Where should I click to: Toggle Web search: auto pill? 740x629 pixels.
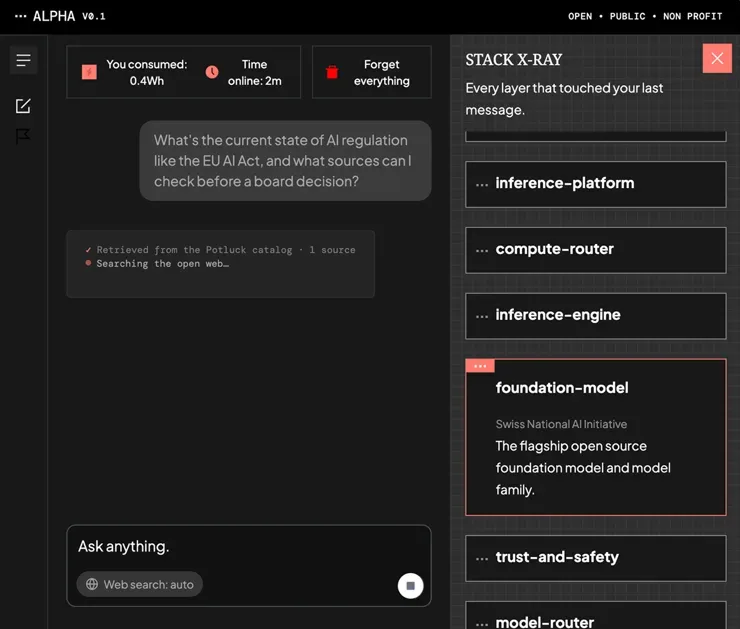tap(140, 584)
